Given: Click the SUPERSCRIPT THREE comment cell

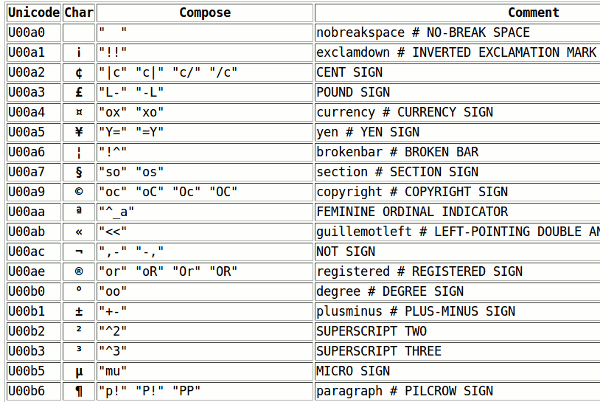Looking at the screenshot, I should coord(458,351).
